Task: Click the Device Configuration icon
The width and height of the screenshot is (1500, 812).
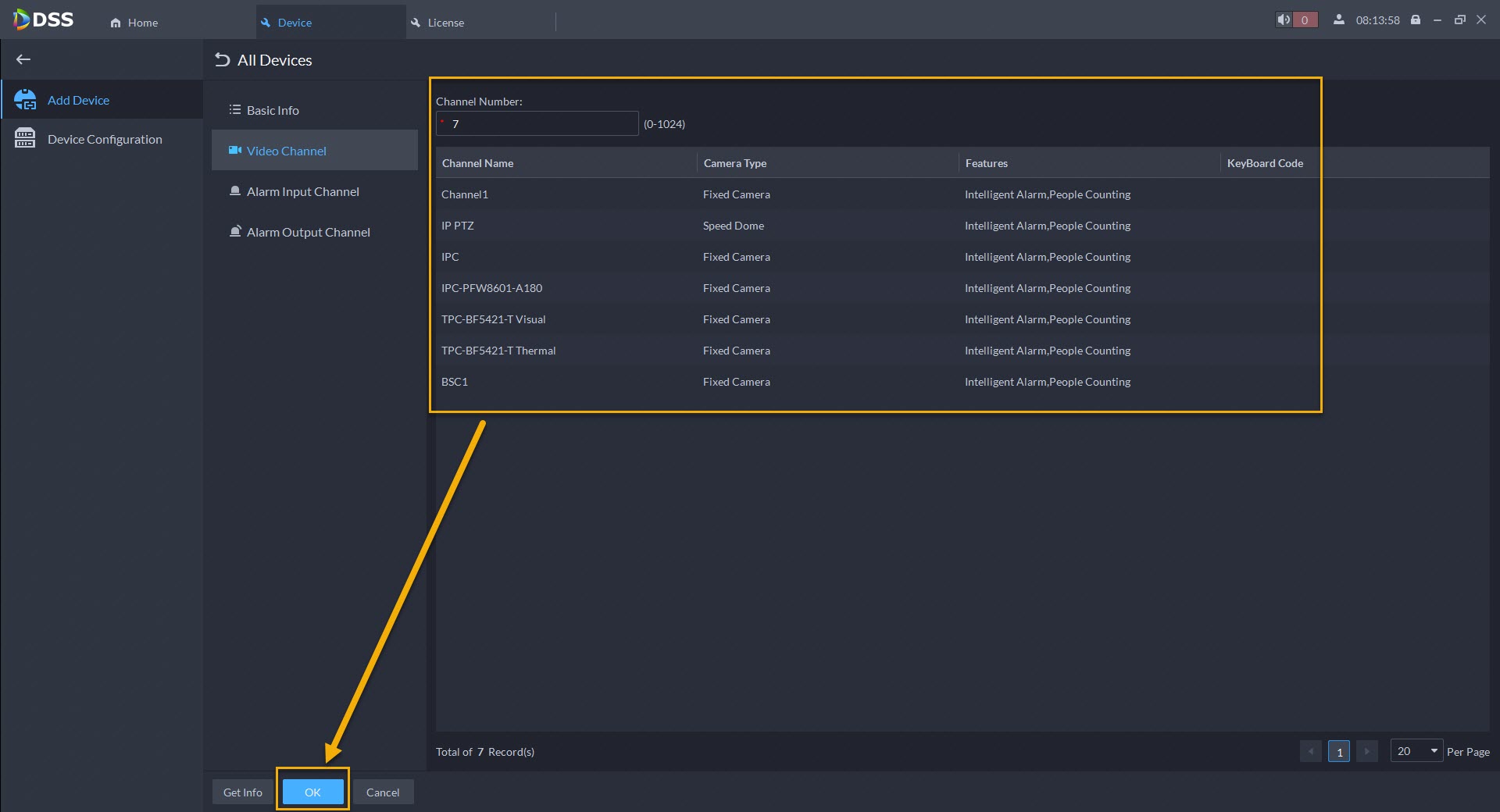Action: click(25, 139)
